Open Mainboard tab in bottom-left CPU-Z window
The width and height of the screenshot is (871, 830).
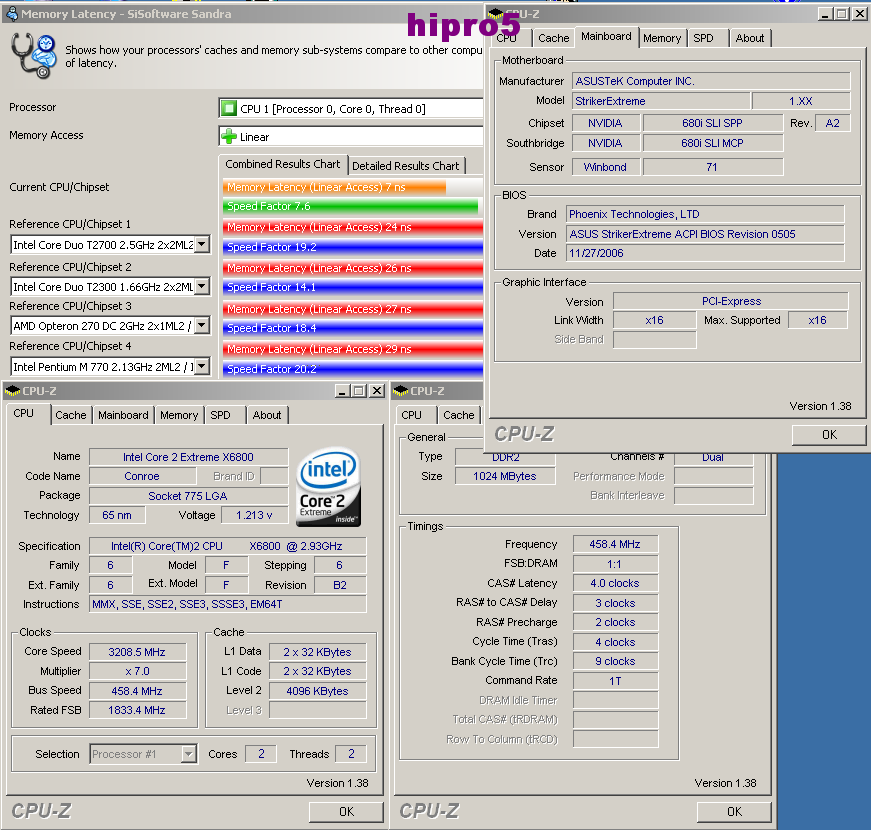coord(123,415)
